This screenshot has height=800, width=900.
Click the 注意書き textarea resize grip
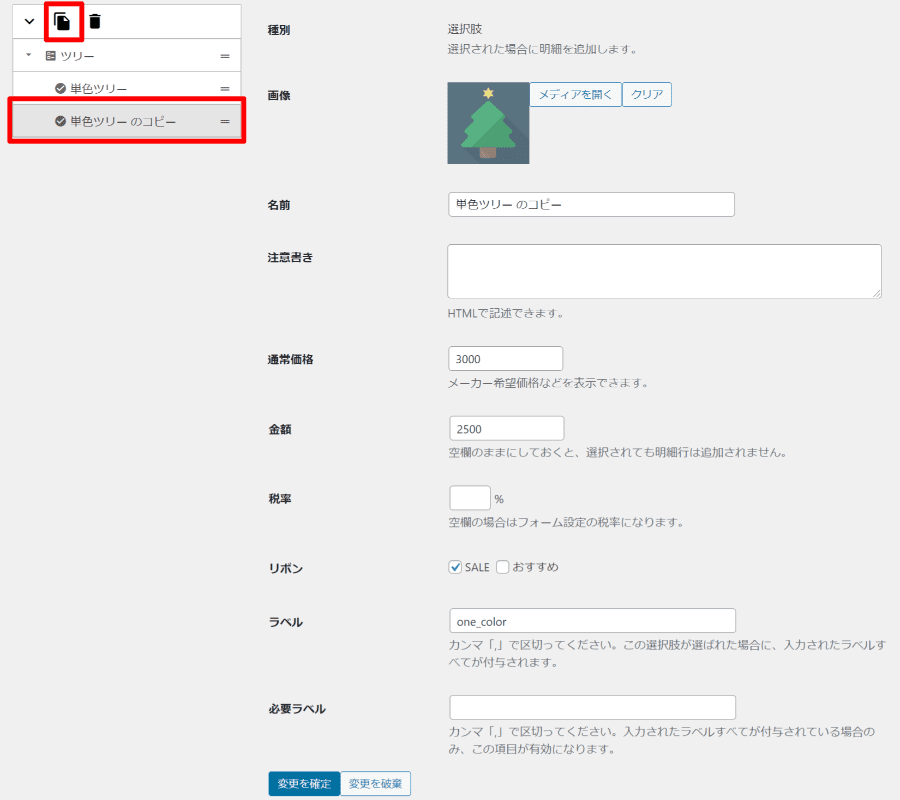tap(876, 293)
